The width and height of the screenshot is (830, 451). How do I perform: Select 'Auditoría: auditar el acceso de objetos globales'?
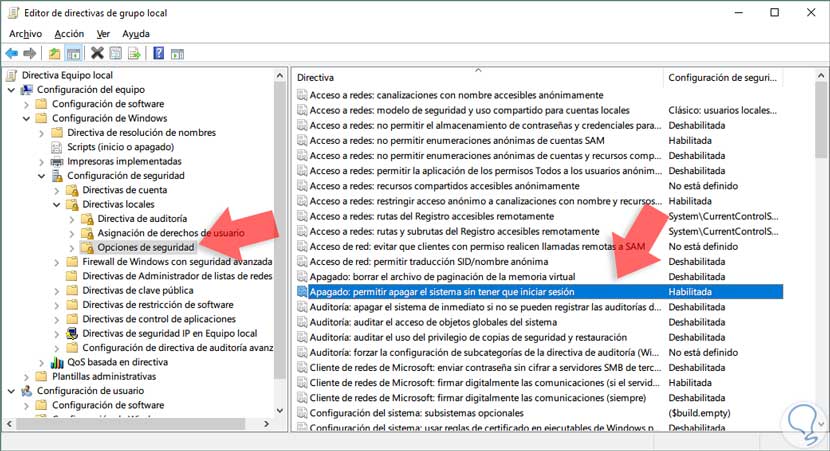tap(433, 322)
